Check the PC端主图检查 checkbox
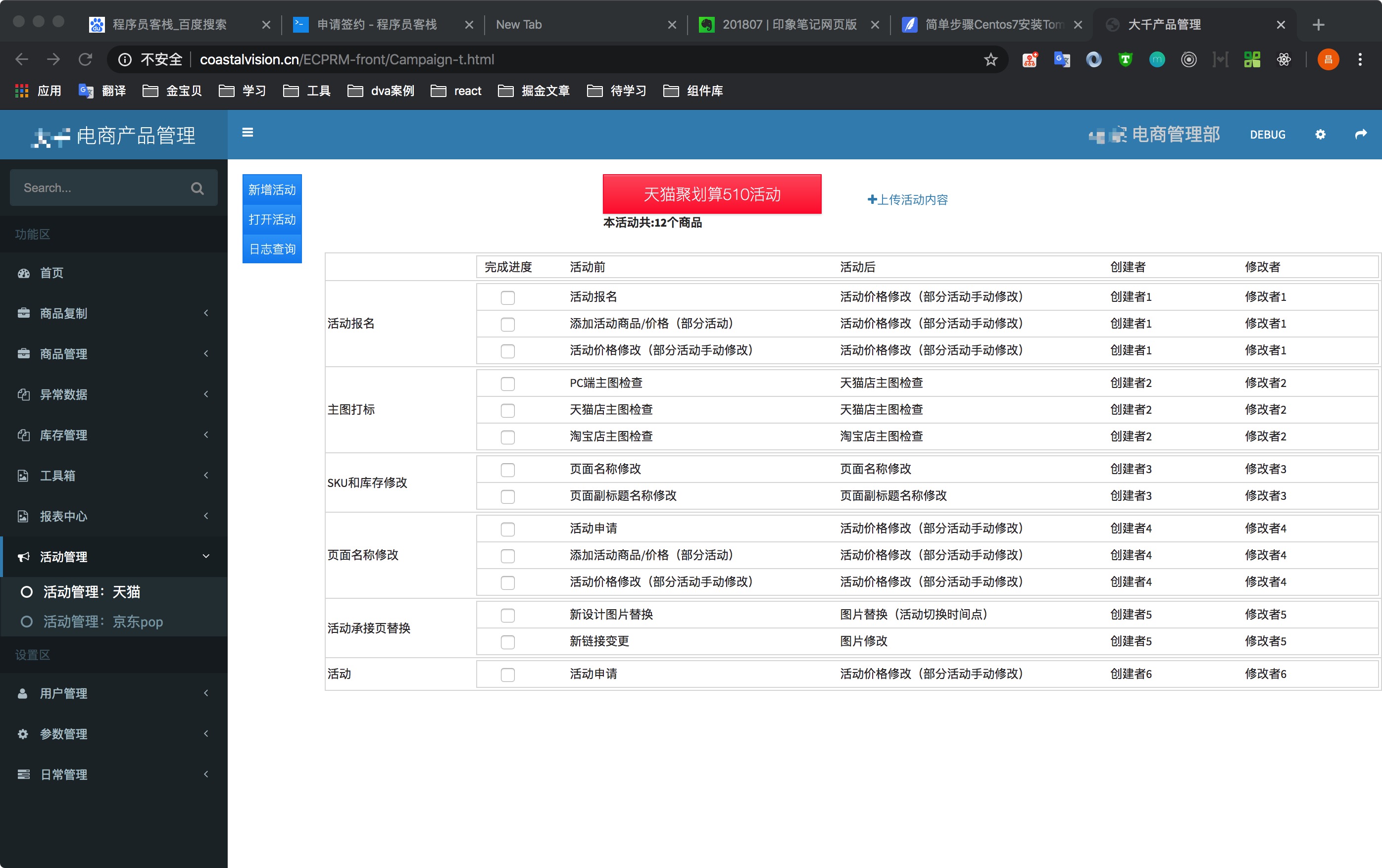 pyautogui.click(x=507, y=384)
